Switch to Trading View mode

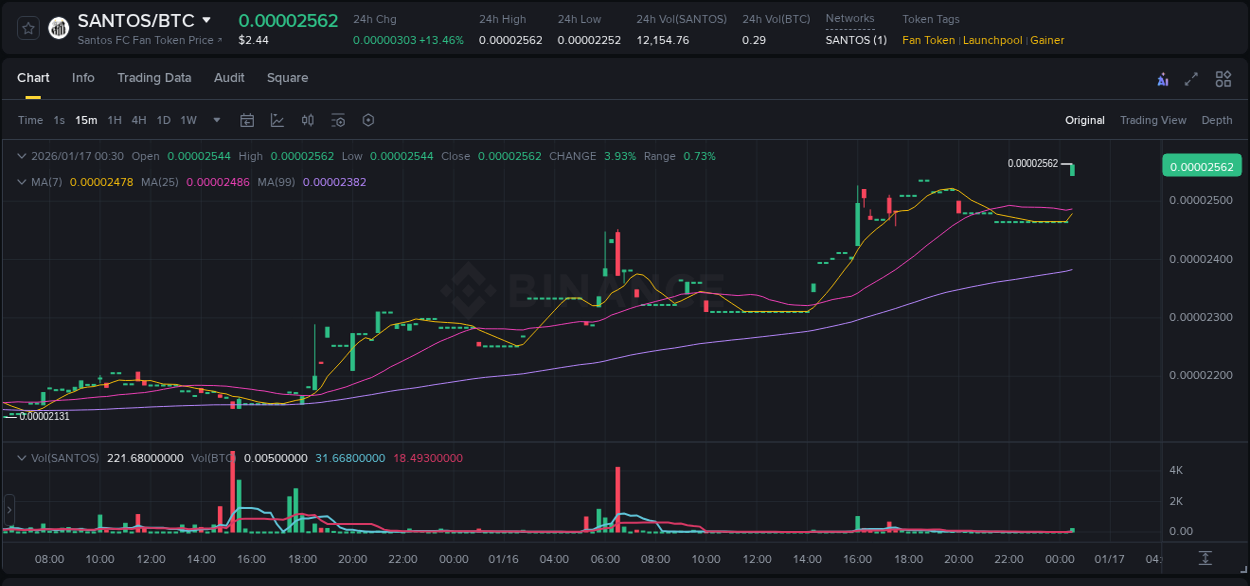tap(1153, 120)
